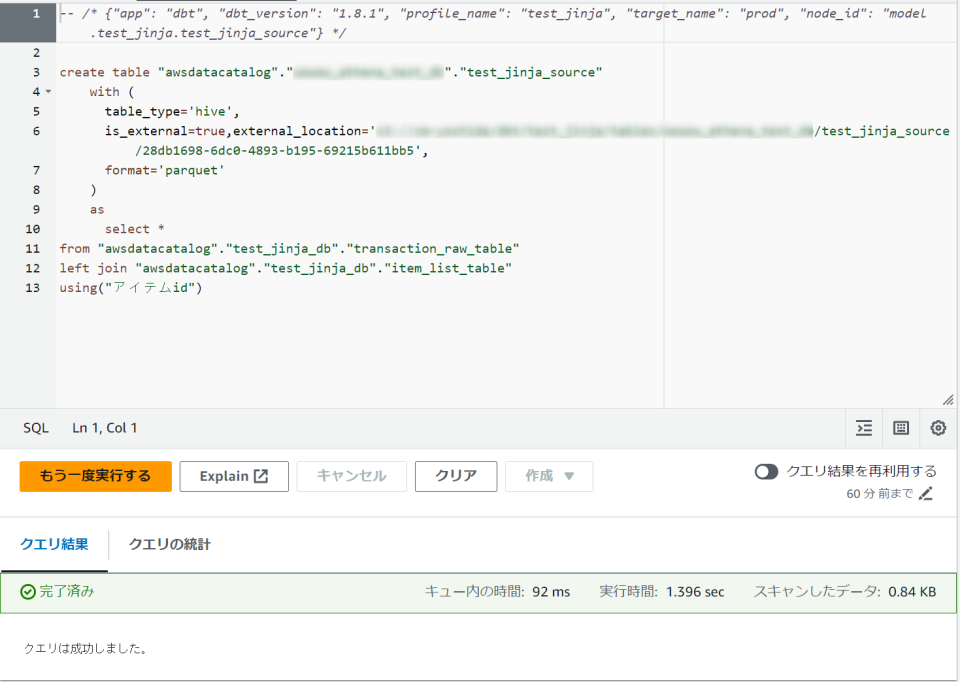Click the create table statement line
This screenshot has height=682, width=960.
pos(331,72)
